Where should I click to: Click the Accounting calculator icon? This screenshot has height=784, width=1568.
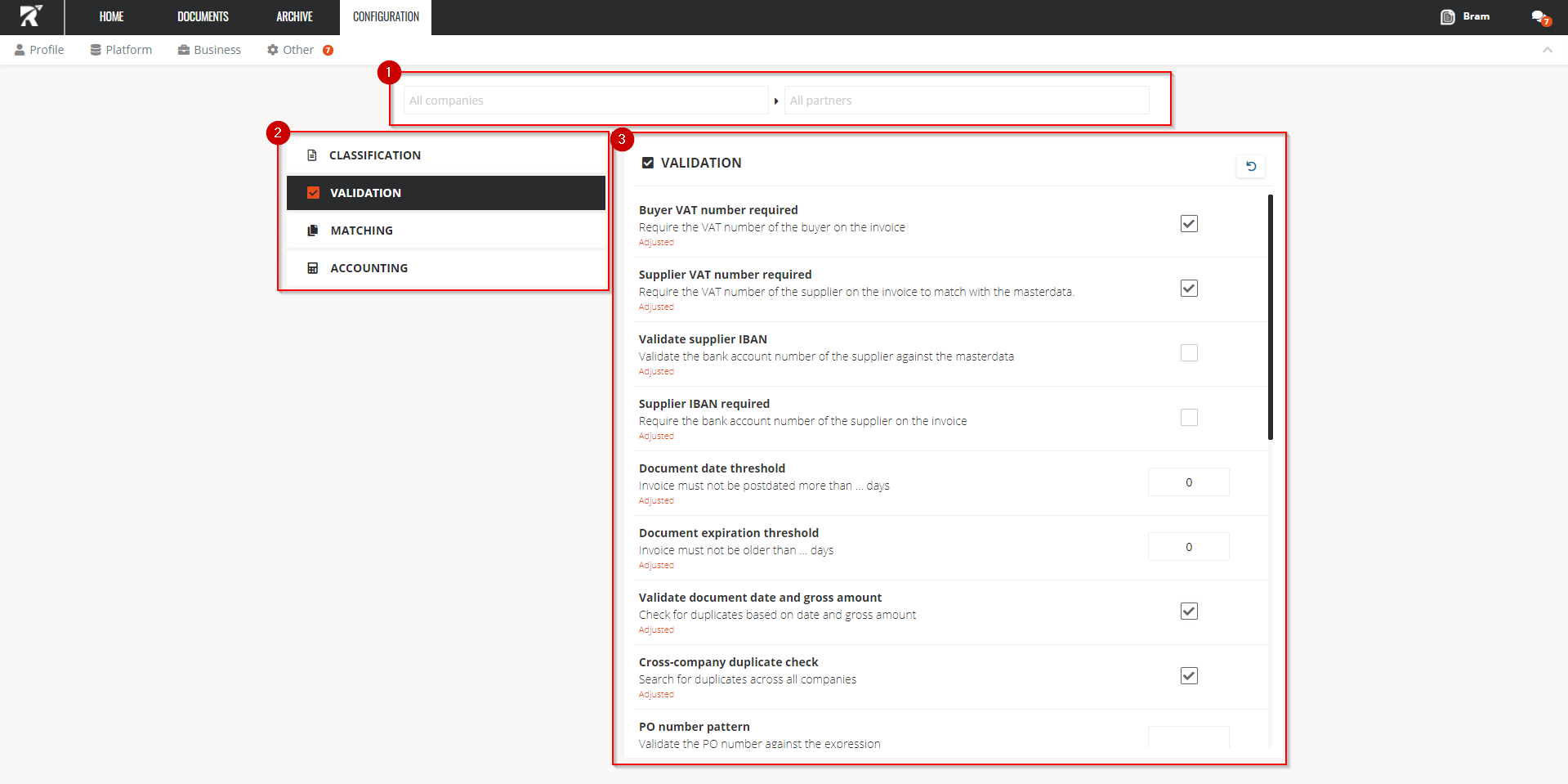pyautogui.click(x=312, y=268)
